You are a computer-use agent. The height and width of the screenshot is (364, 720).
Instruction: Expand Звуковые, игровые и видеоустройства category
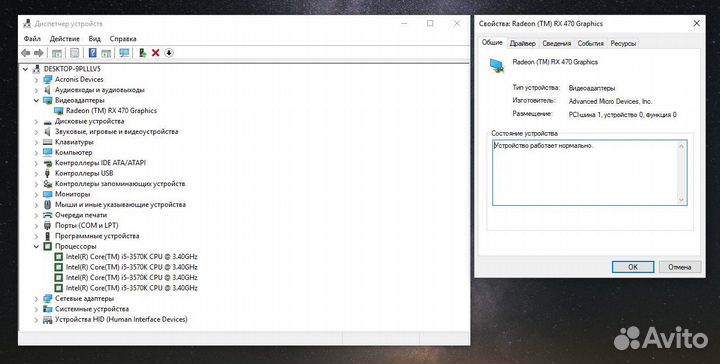pos(36,132)
